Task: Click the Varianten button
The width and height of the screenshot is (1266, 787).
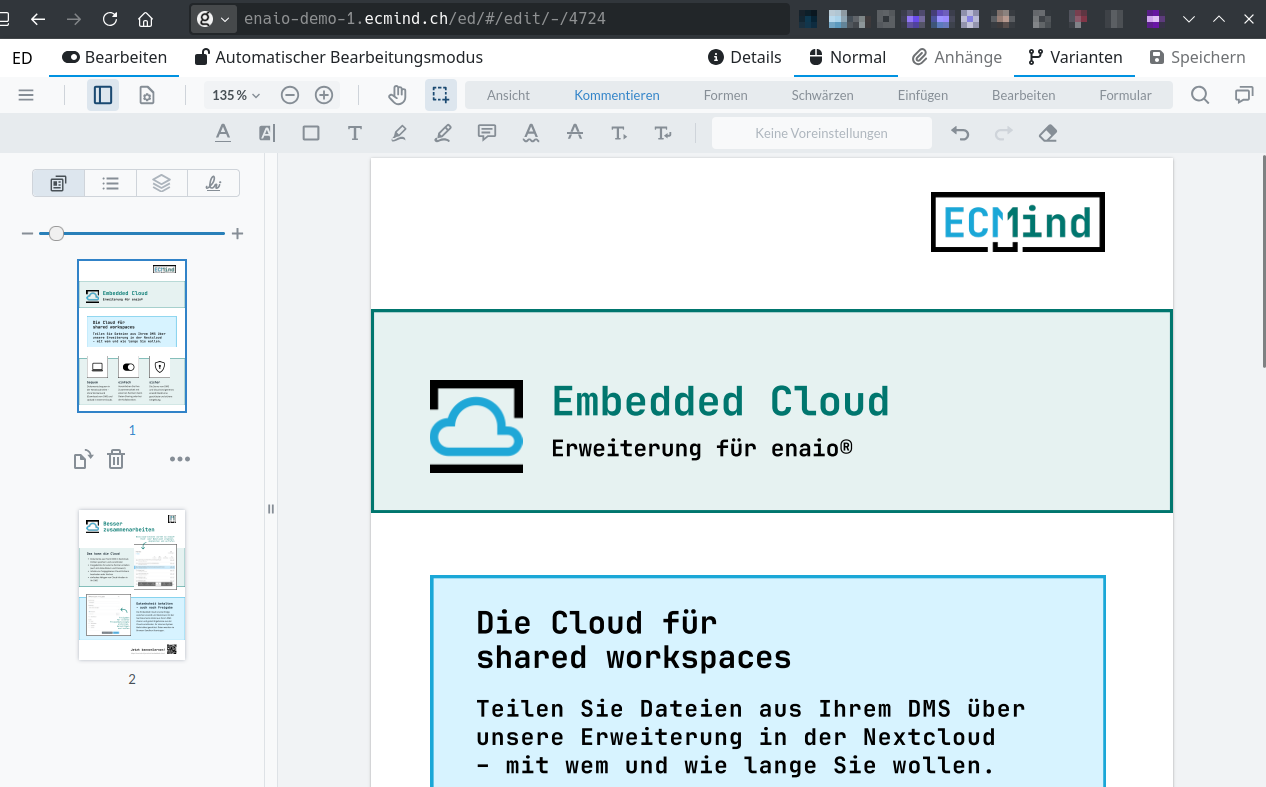Action: [x=1075, y=57]
